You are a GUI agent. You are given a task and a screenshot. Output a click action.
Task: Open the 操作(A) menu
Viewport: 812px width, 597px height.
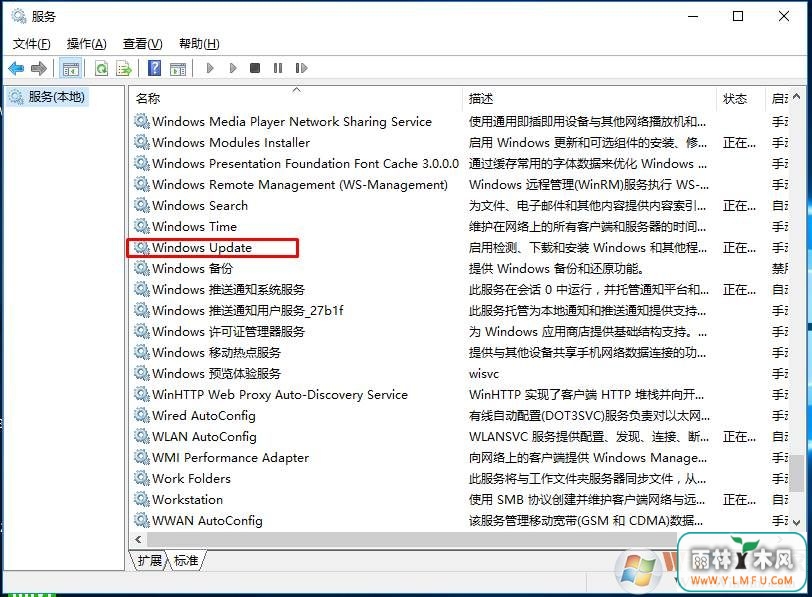point(86,44)
